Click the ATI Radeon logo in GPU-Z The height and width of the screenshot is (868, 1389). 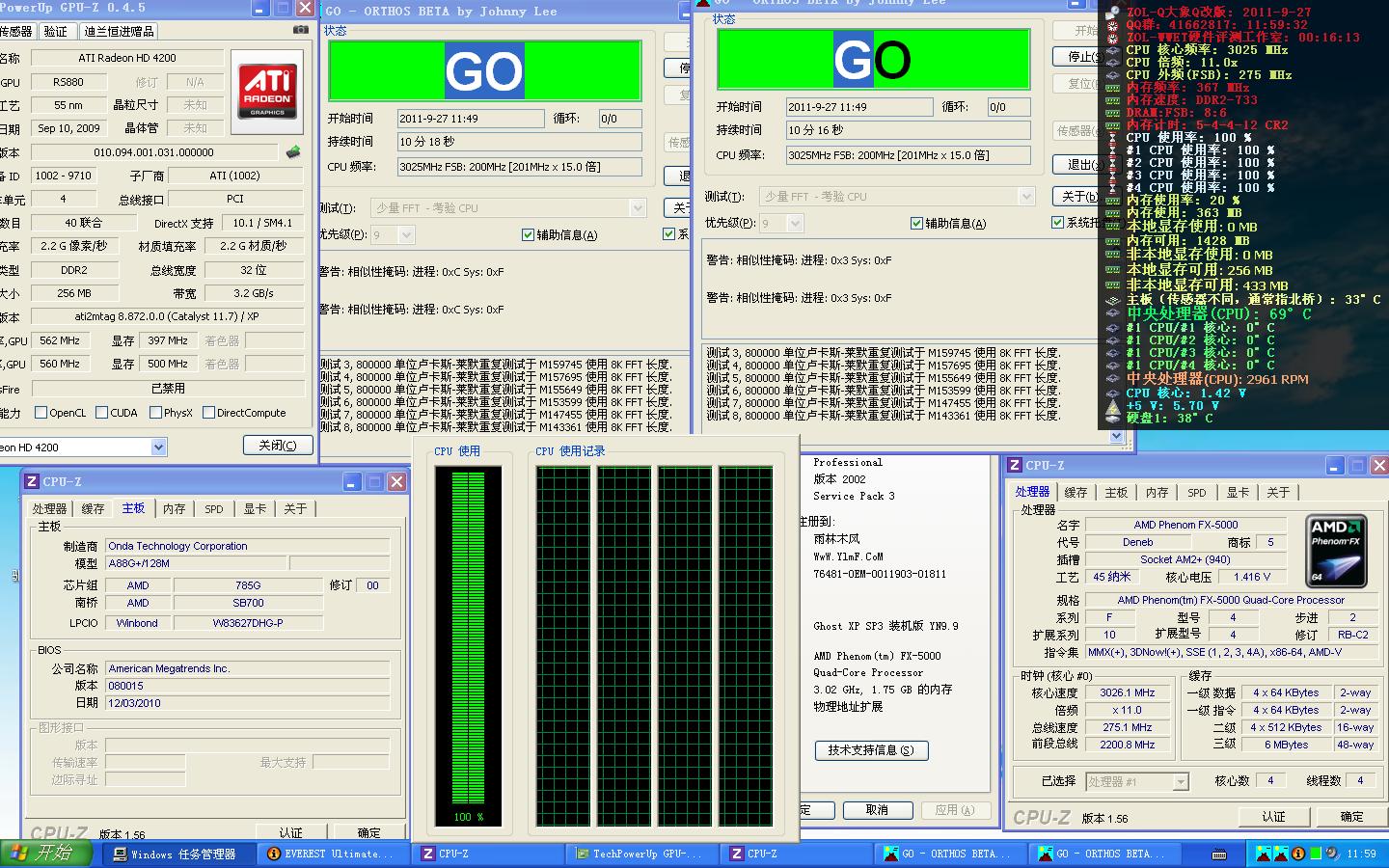pos(267,92)
